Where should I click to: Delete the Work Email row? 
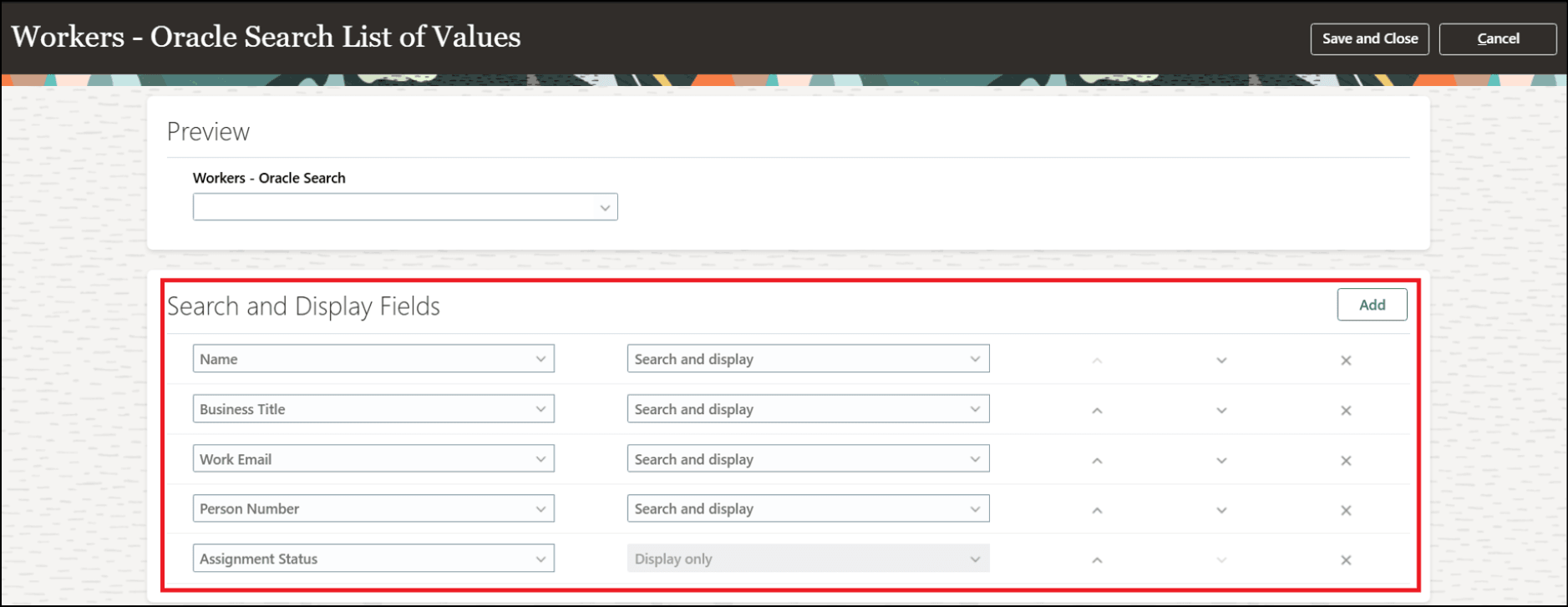[x=1346, y=461]
